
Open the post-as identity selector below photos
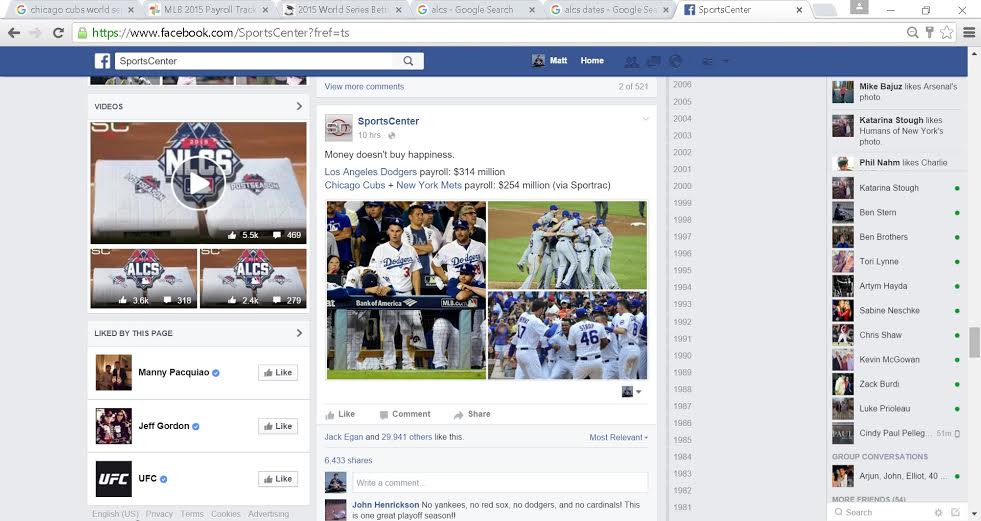631,392
